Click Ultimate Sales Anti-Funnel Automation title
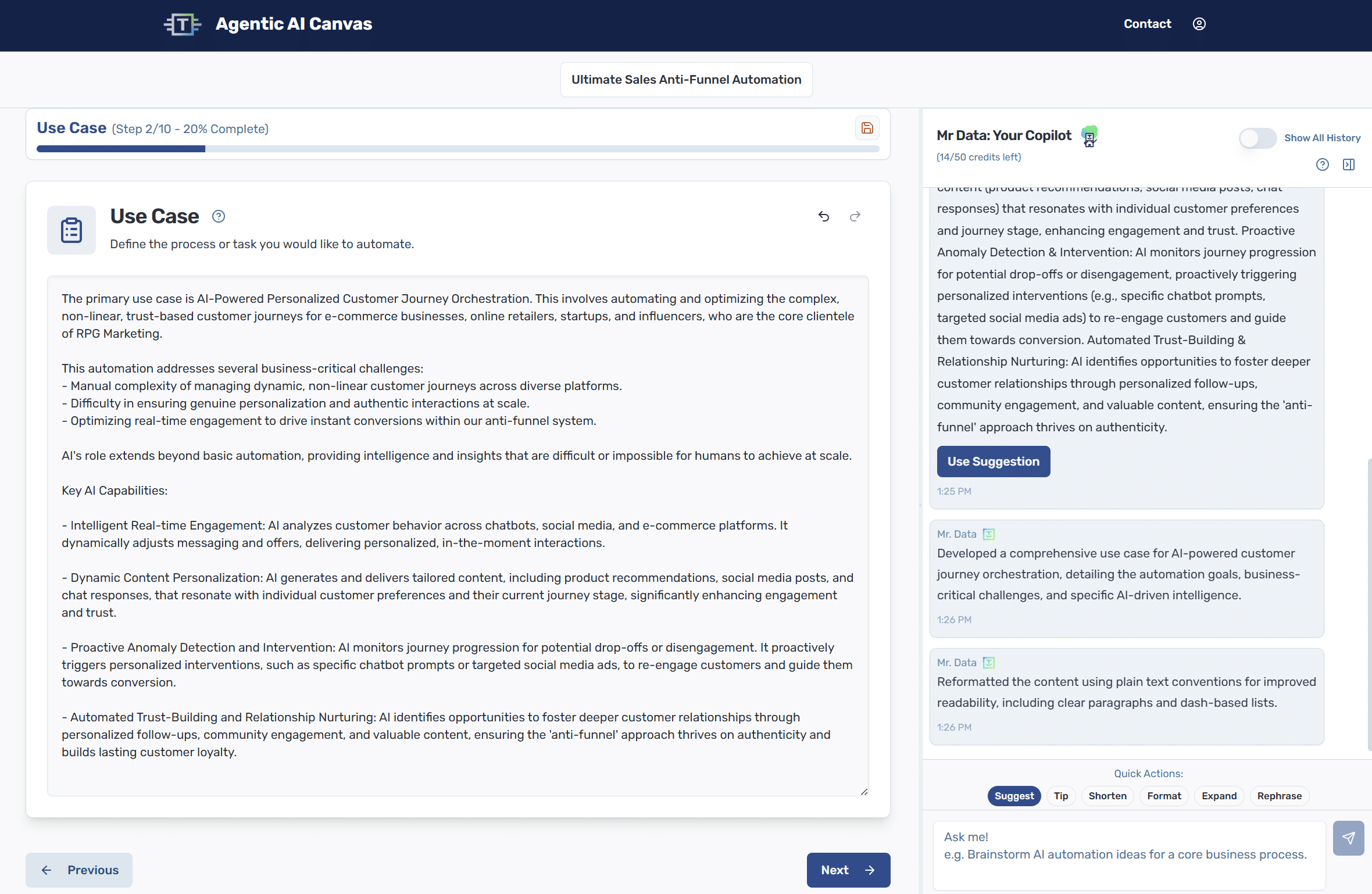The image size is (1372, 894). 686,80
